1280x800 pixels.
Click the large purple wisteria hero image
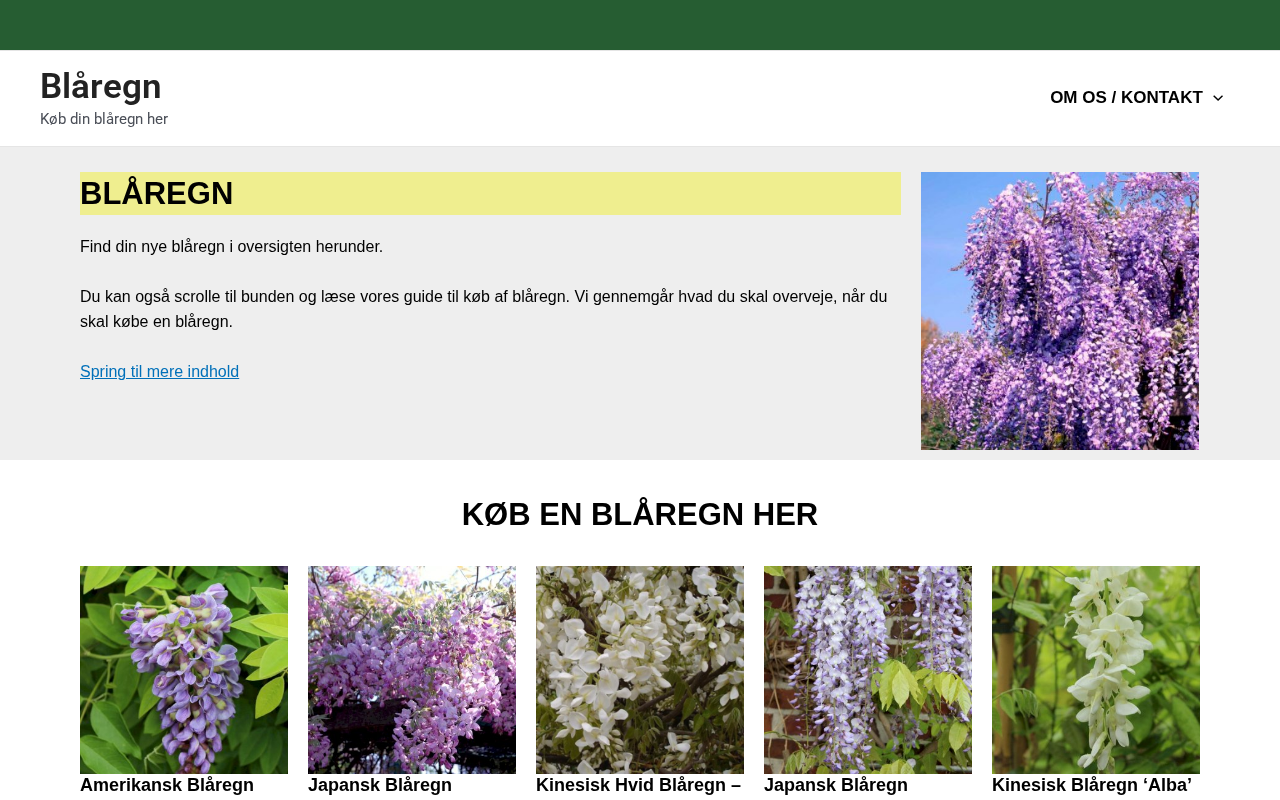1060,311
